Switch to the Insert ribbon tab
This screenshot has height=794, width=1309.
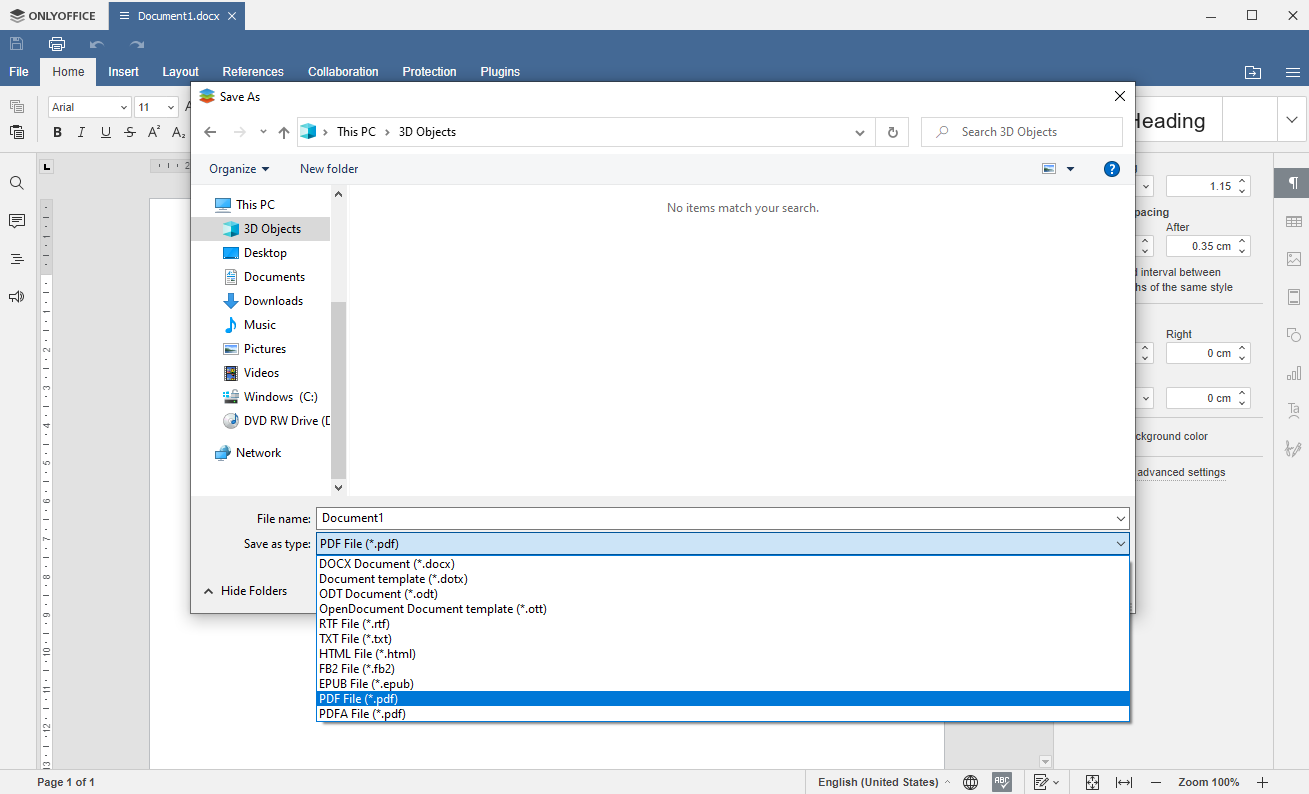coord(123,71)
